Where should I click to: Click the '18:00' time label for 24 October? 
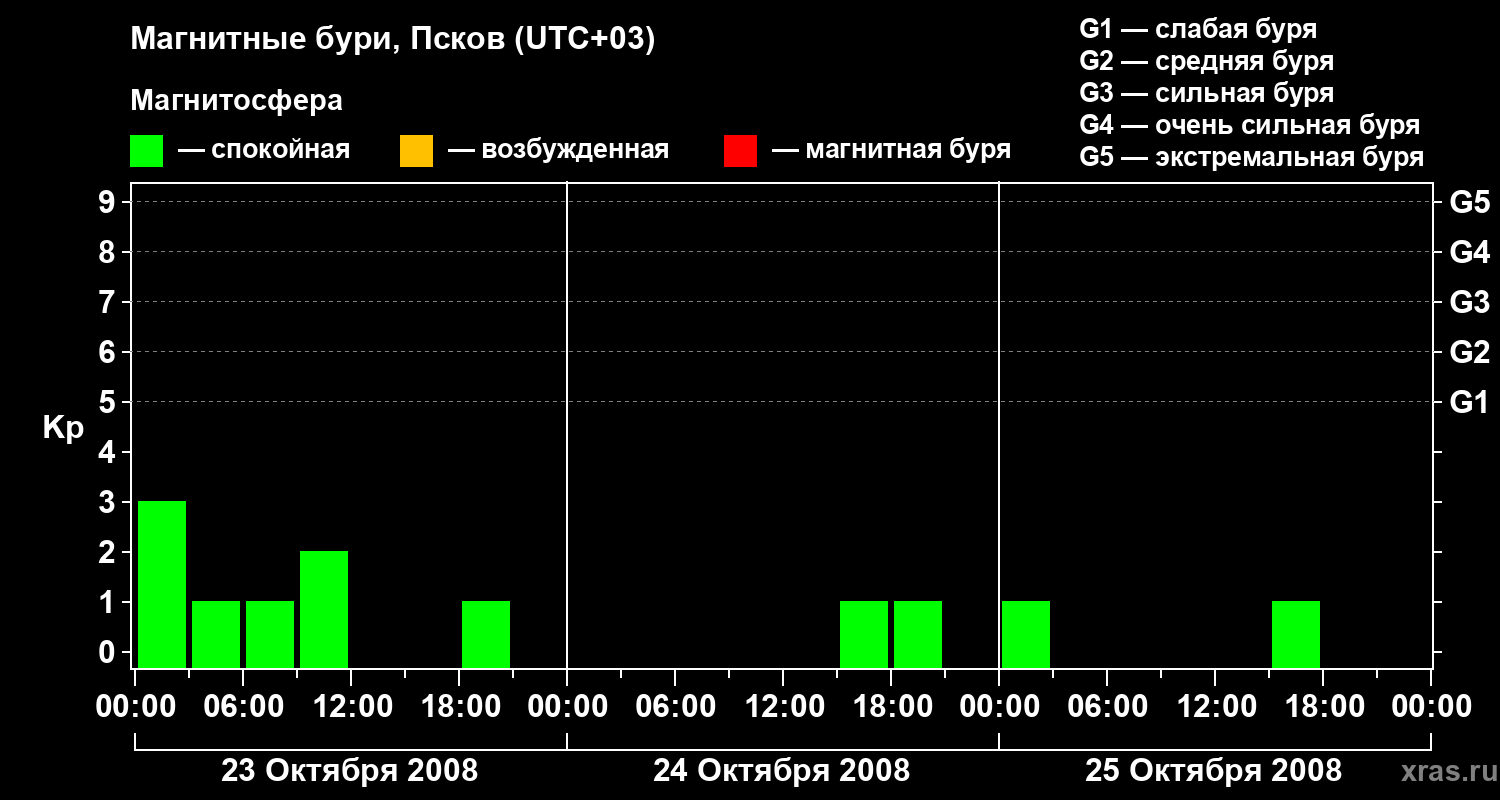coord(891,707)
